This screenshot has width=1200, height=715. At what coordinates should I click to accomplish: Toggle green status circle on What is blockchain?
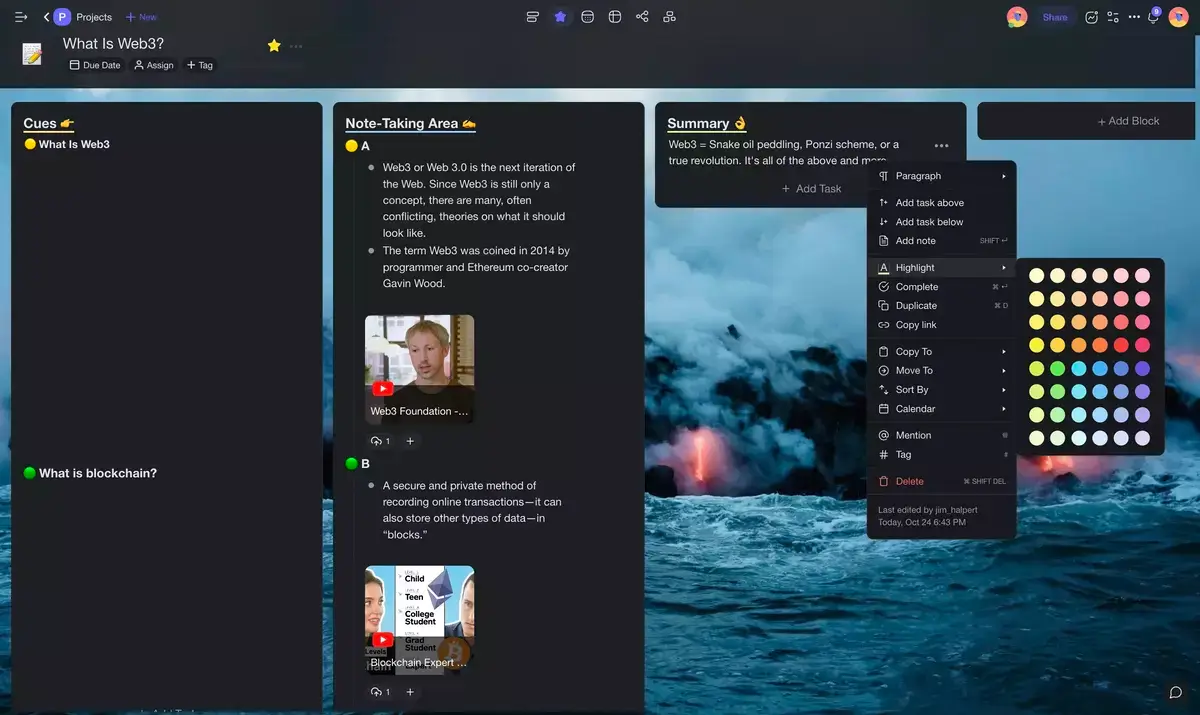[30, 473]
